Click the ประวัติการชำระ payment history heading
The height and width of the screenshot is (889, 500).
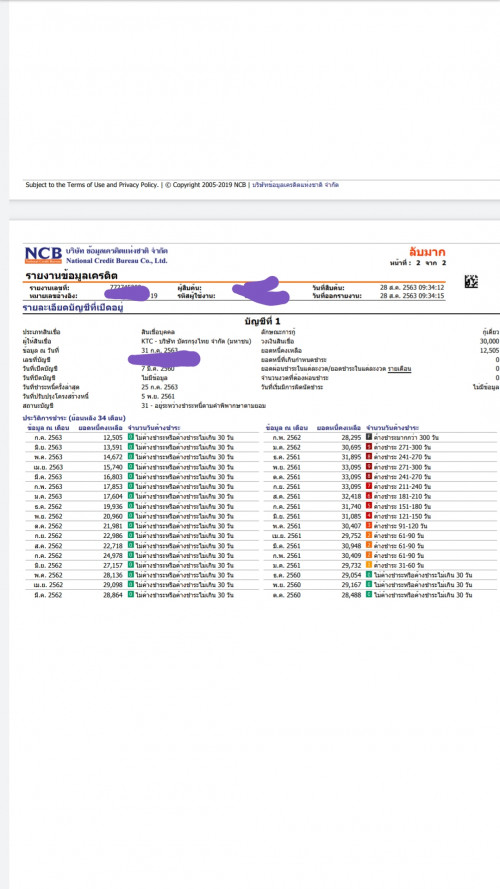pos(74,418)
